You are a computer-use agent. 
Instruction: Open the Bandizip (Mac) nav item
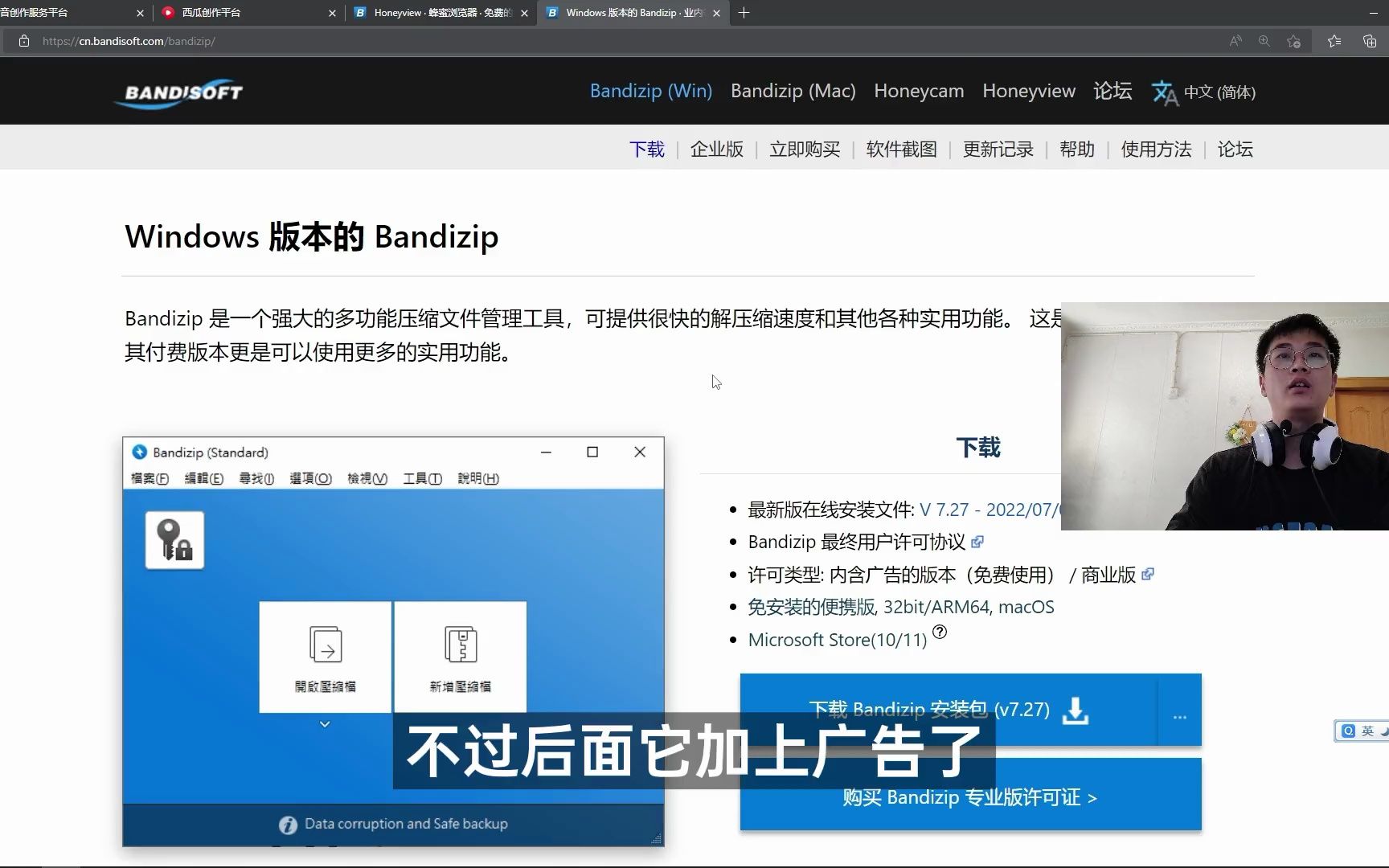(x=793, y=91)
